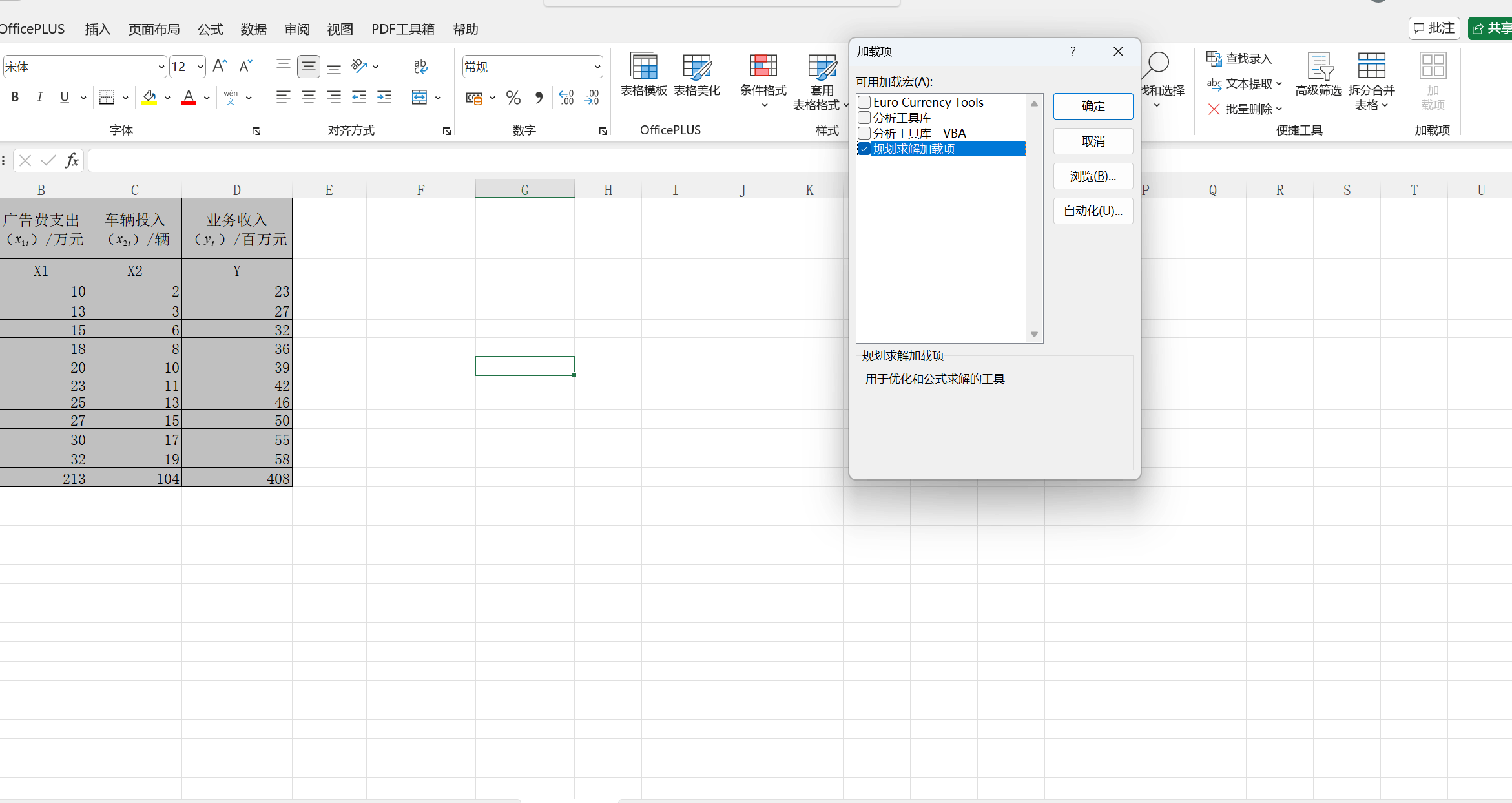Screen dimensions: 1512x803
Task: Open 条件格式 conditional formatting
Action: tap(763, 78)
